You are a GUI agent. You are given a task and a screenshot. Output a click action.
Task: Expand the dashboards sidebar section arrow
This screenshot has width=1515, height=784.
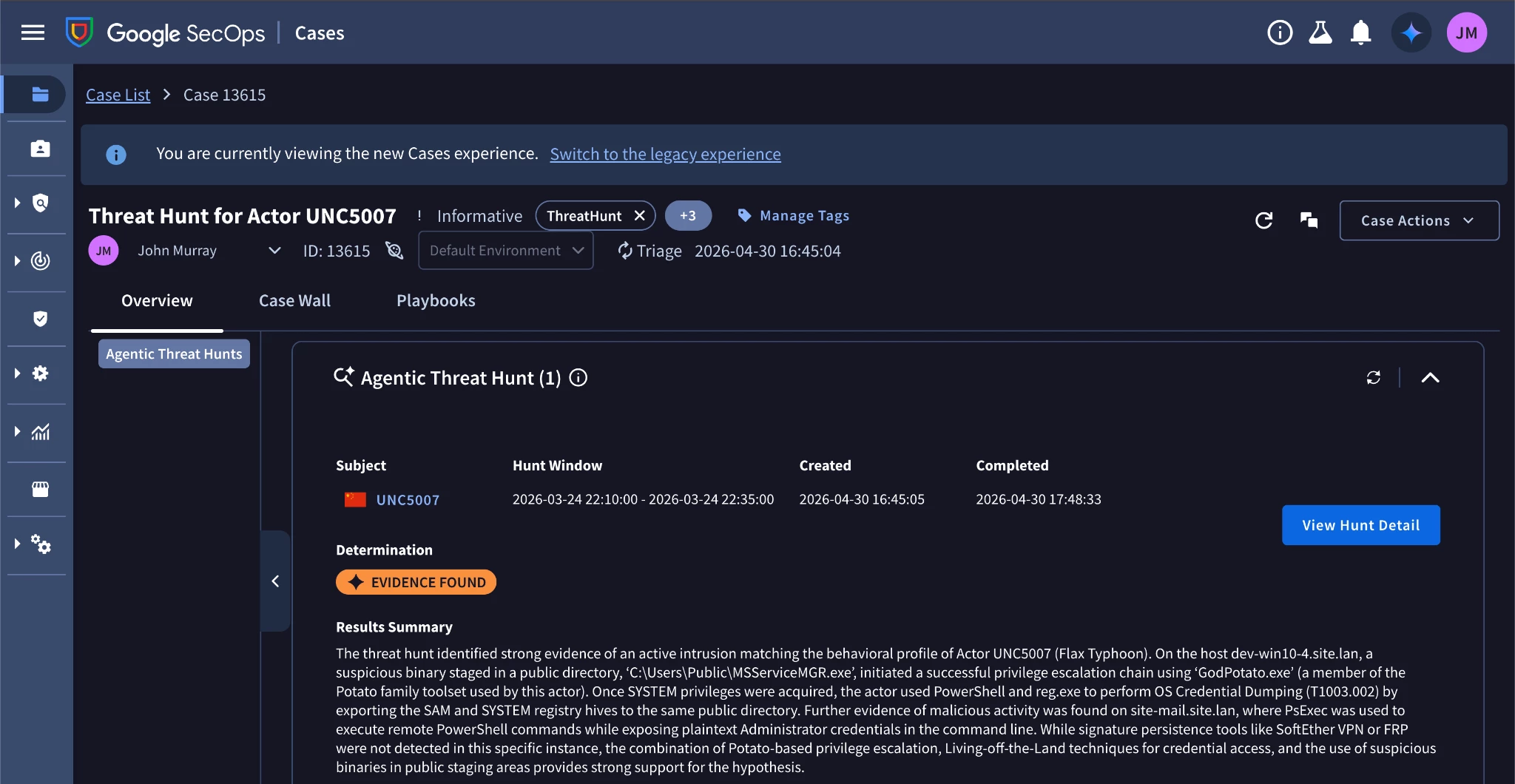(x=17, y=431)
